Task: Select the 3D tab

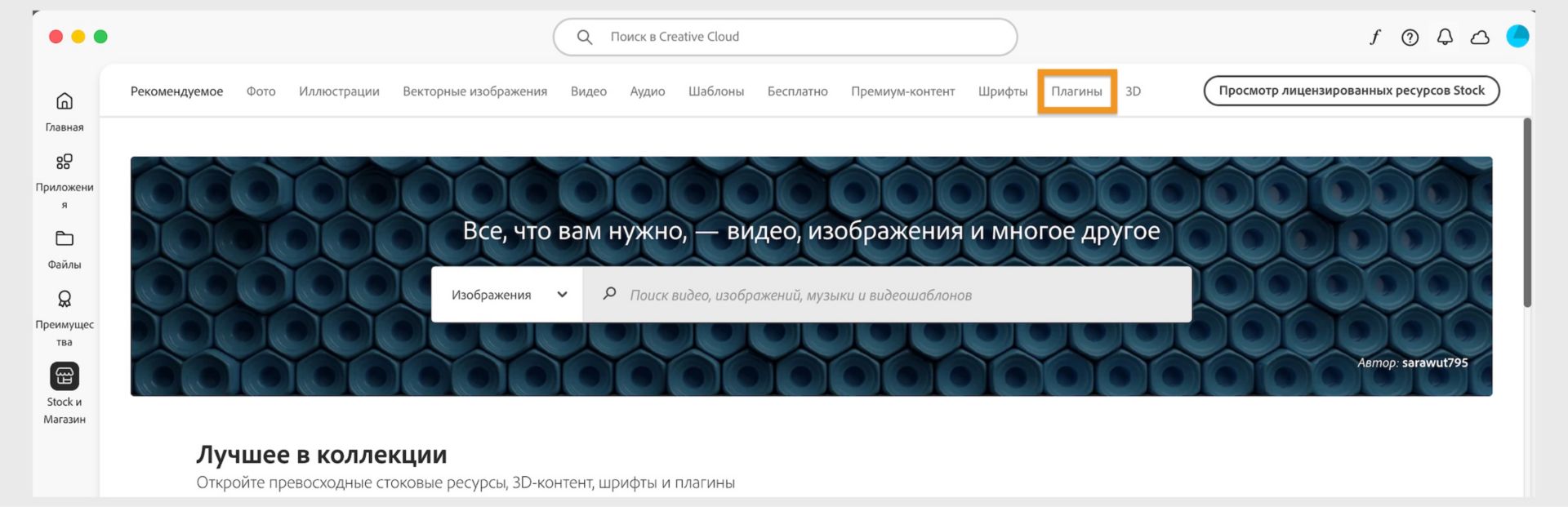Action: click(1134, 91)
